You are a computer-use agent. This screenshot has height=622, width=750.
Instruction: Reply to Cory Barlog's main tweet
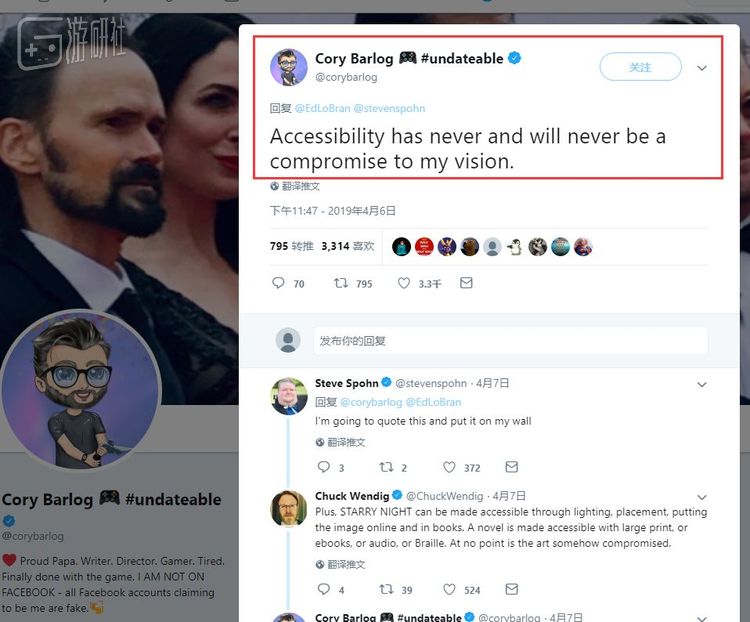tap(279, 284)
